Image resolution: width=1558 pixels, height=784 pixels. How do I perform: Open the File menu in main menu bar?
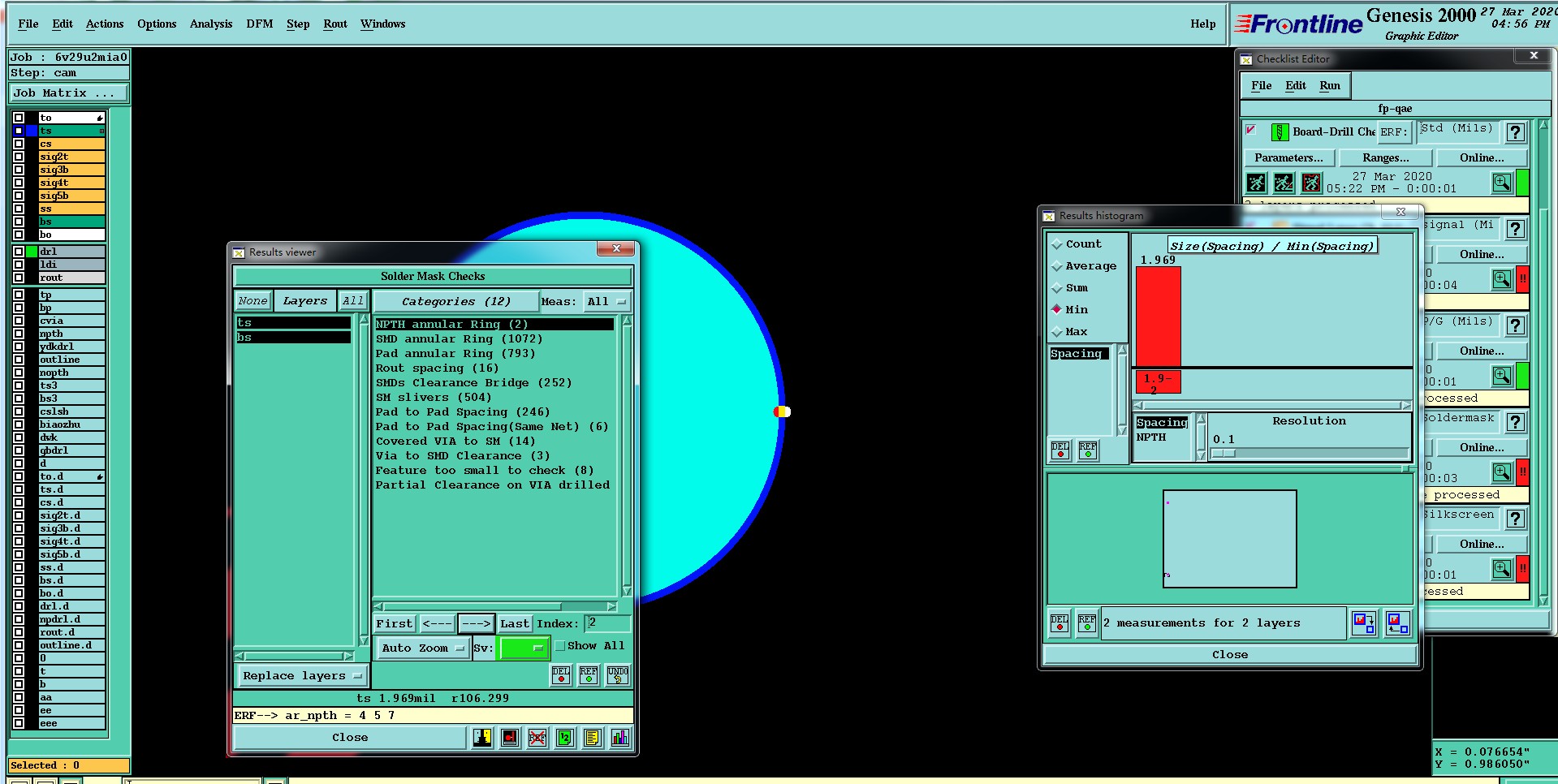28,24
